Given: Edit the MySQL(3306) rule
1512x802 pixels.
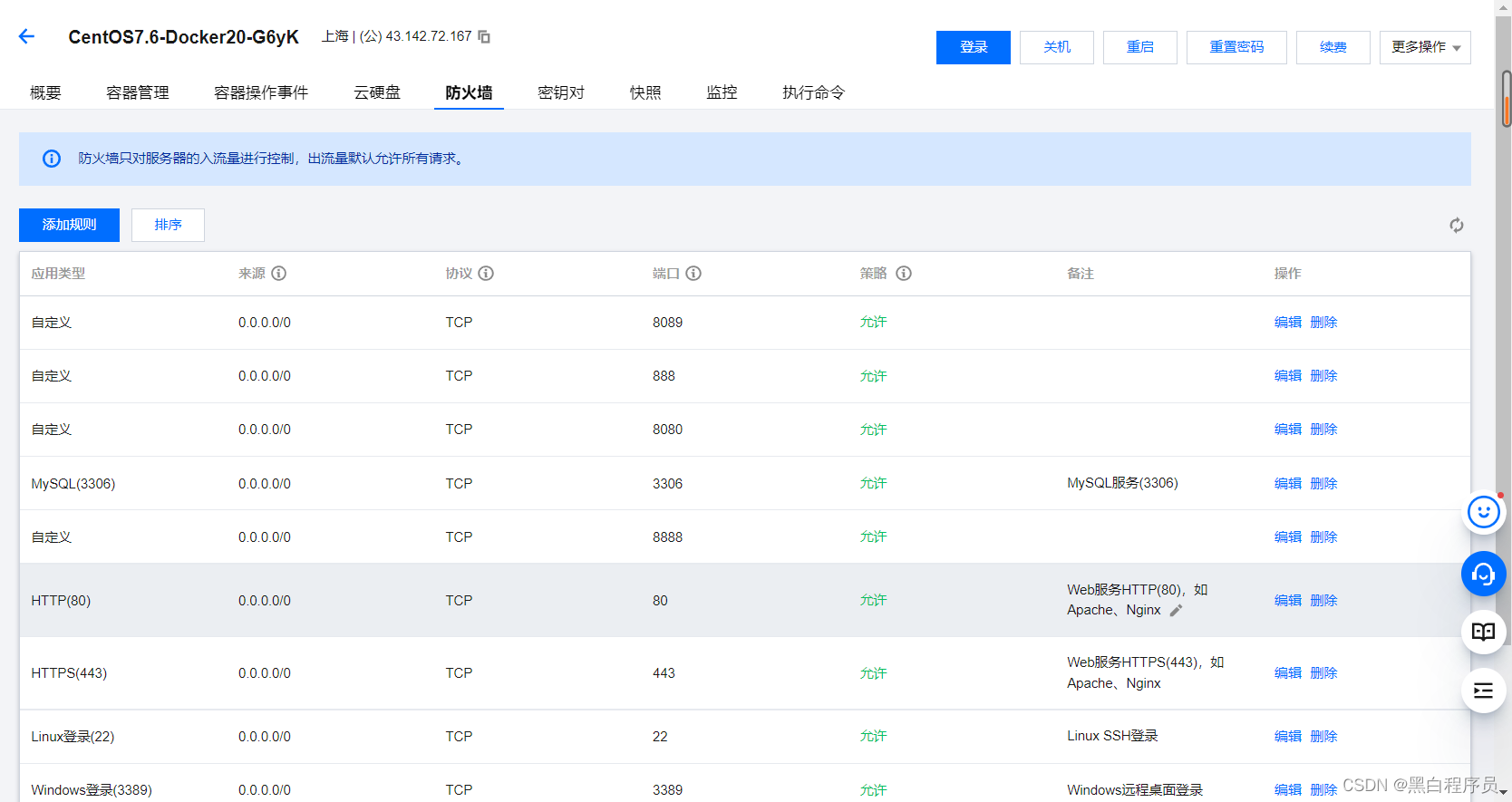Looking at the screenshot, I should click(1287, 484).
